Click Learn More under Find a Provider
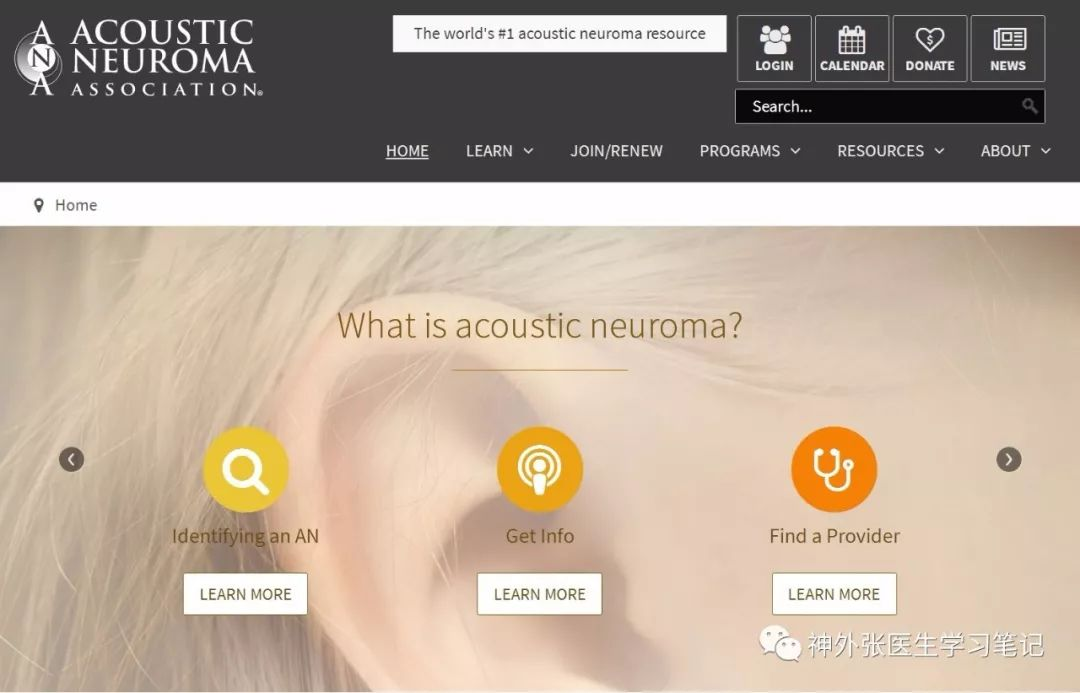Screen dimensions: 1080x693 coord(834,594)
